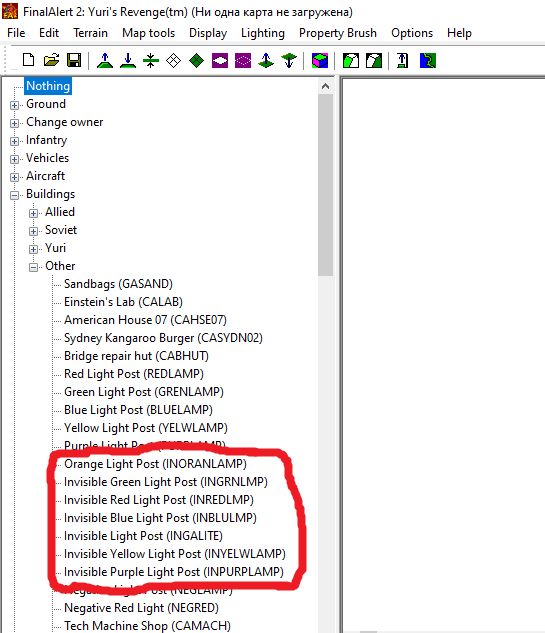This screenshot has height=633, width=545.
Task: Collapse the Buildings tree node
Action: pyautogui.click(x=15, y=195)
